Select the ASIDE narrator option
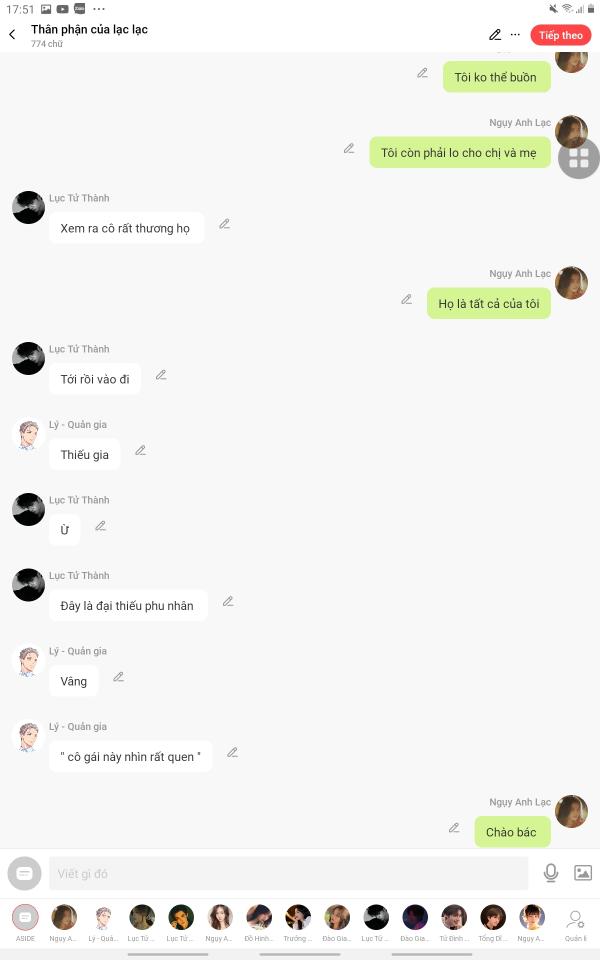The image size is (600, 960). 25,923
